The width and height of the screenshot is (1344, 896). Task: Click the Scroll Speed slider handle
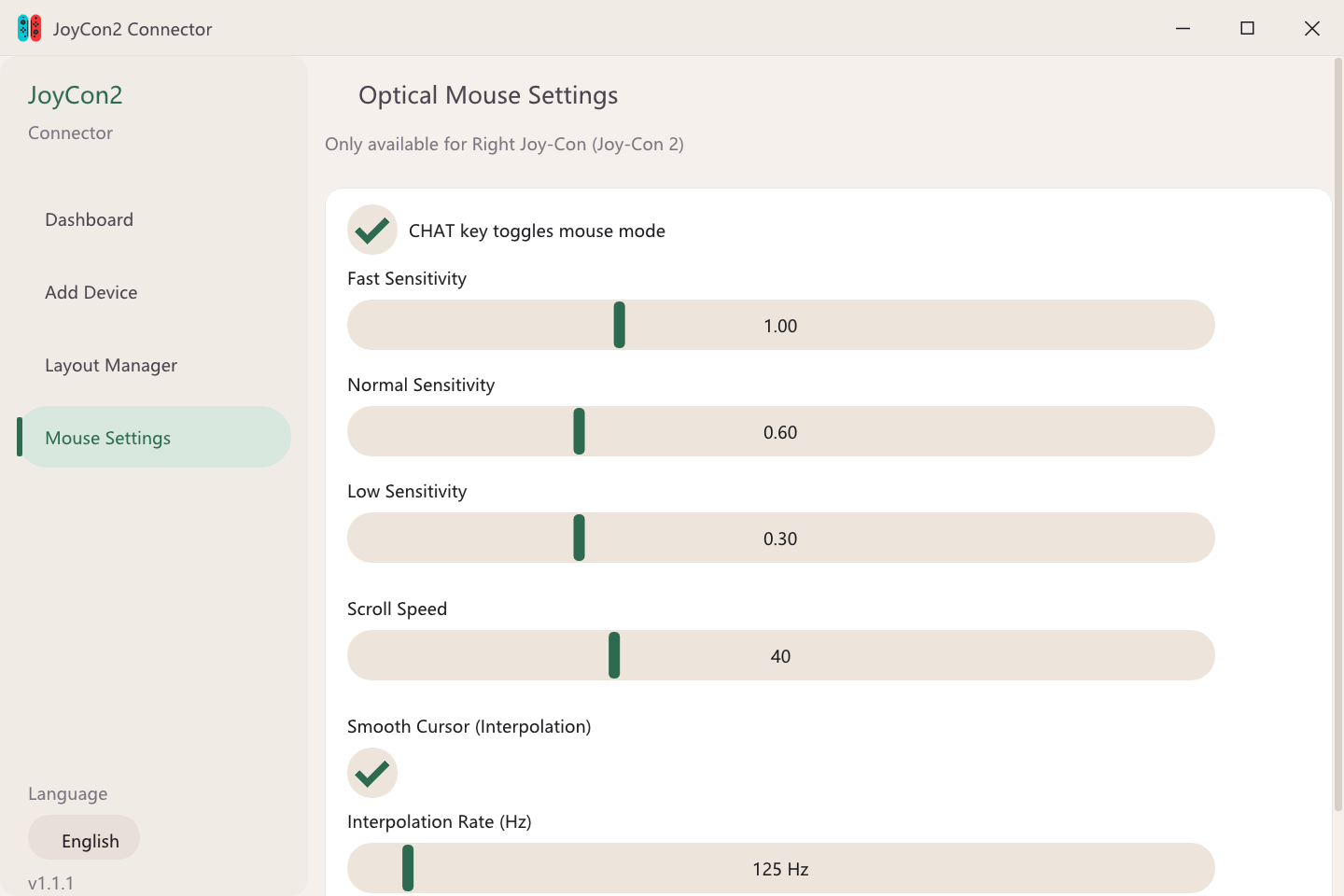[614, 655]
